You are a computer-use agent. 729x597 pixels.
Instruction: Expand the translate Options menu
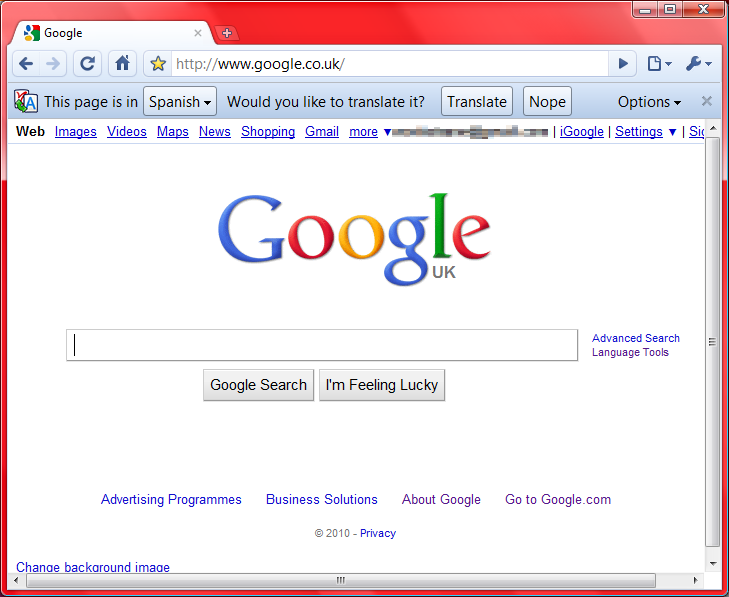649,101
